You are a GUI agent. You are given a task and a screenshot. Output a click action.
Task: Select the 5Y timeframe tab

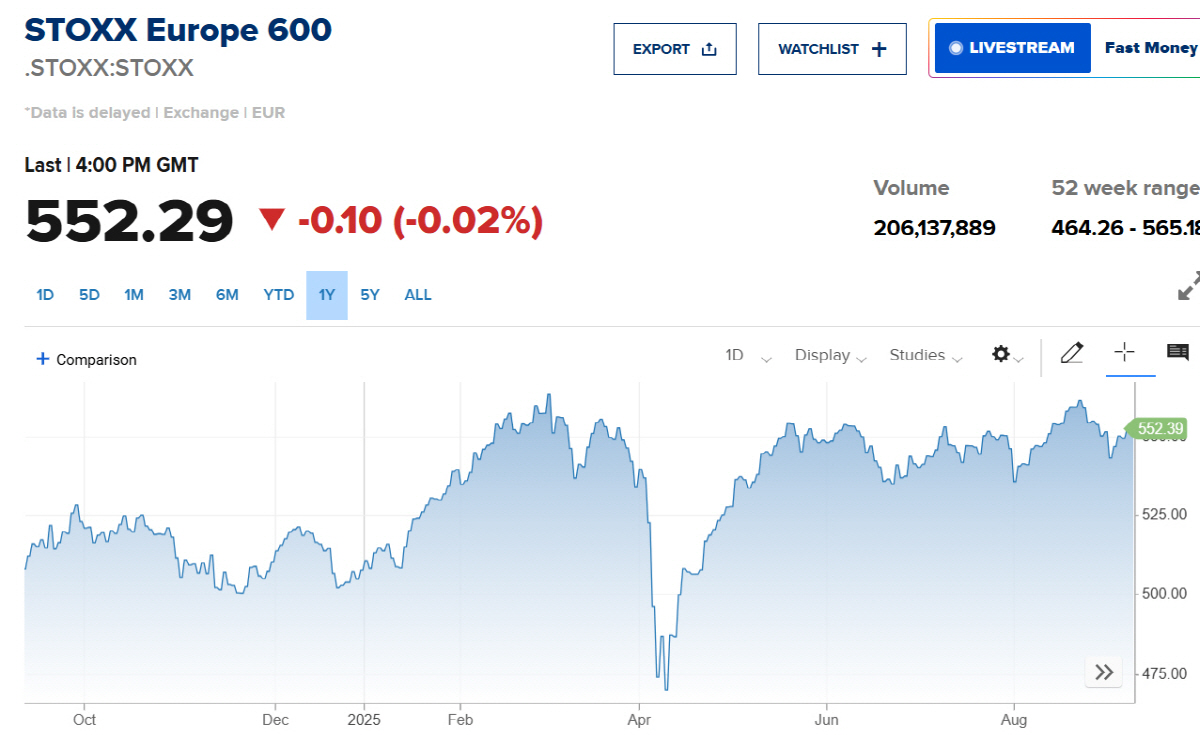click(x=369, y=294)
